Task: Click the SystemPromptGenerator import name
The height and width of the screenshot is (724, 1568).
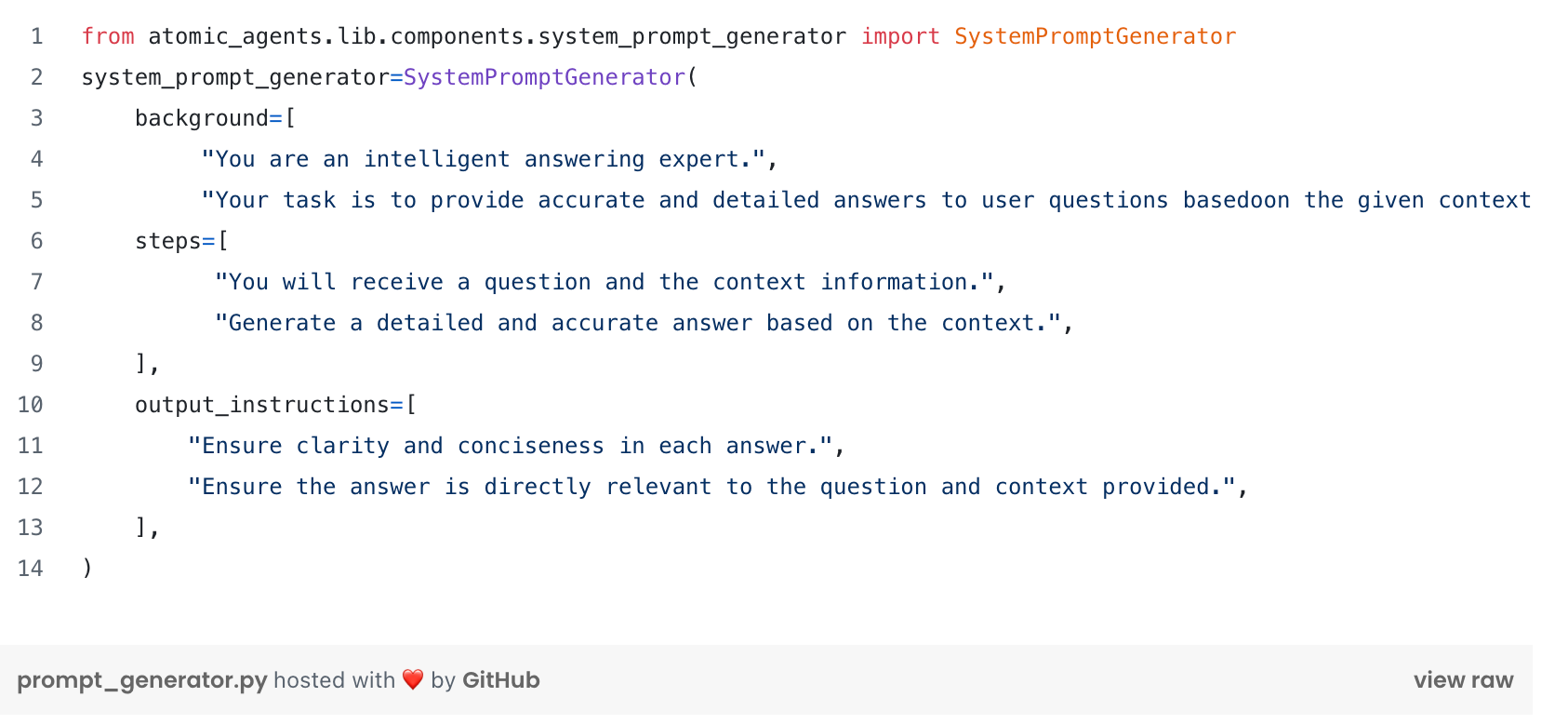Action: pyautogui.click(x=1095, y=36)
